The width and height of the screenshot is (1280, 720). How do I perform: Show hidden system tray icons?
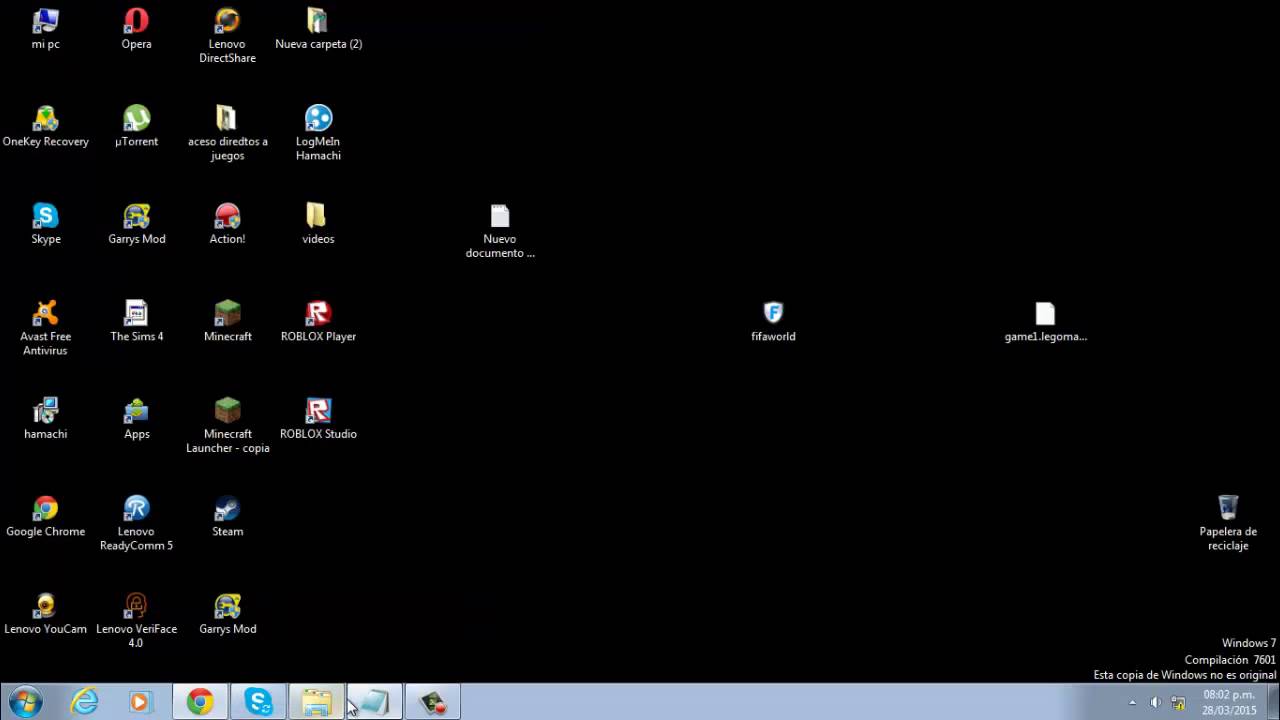point(1132,702)
